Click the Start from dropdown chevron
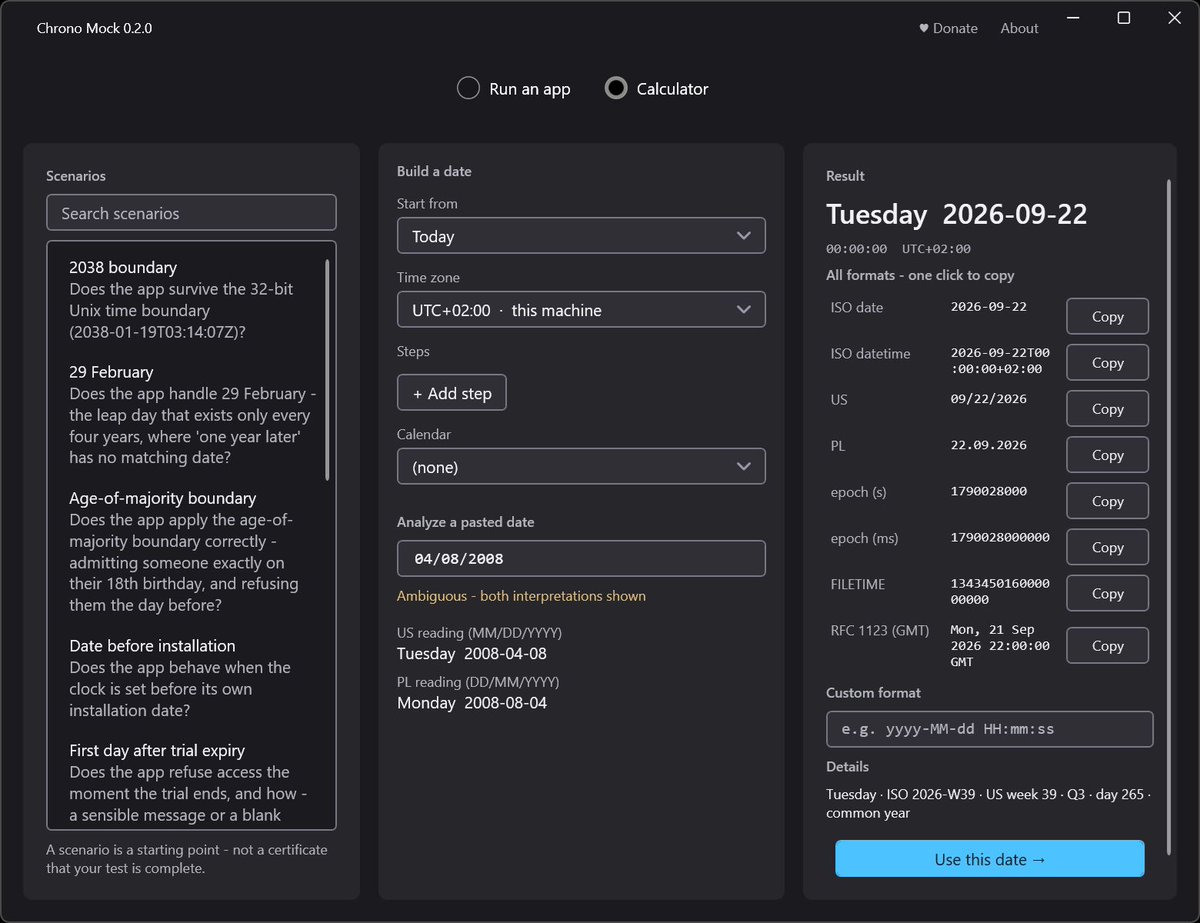1200x923 pixels. [743, 236]
